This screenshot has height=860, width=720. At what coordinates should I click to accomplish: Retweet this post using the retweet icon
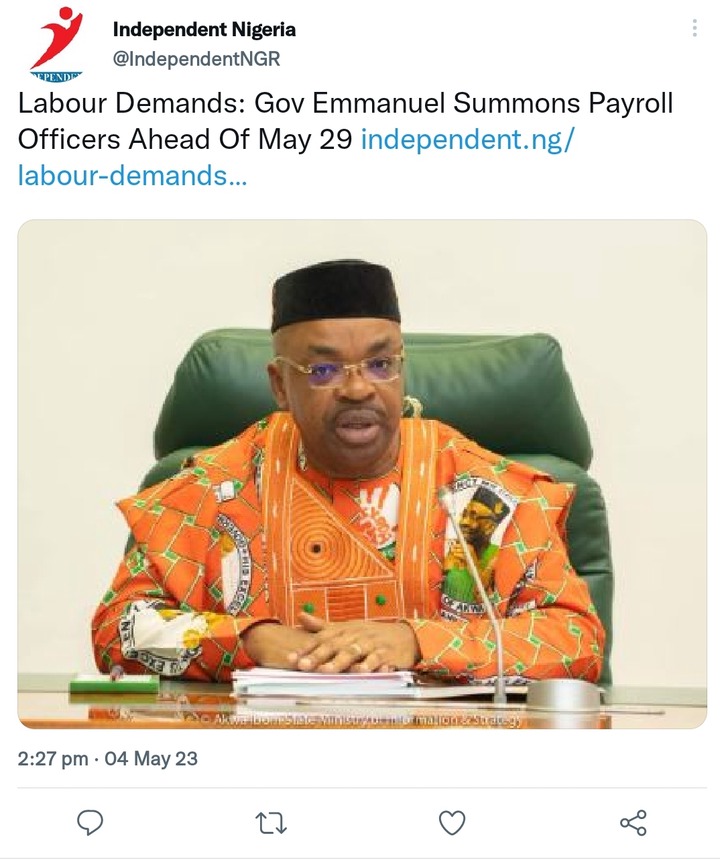pos(271,823)
